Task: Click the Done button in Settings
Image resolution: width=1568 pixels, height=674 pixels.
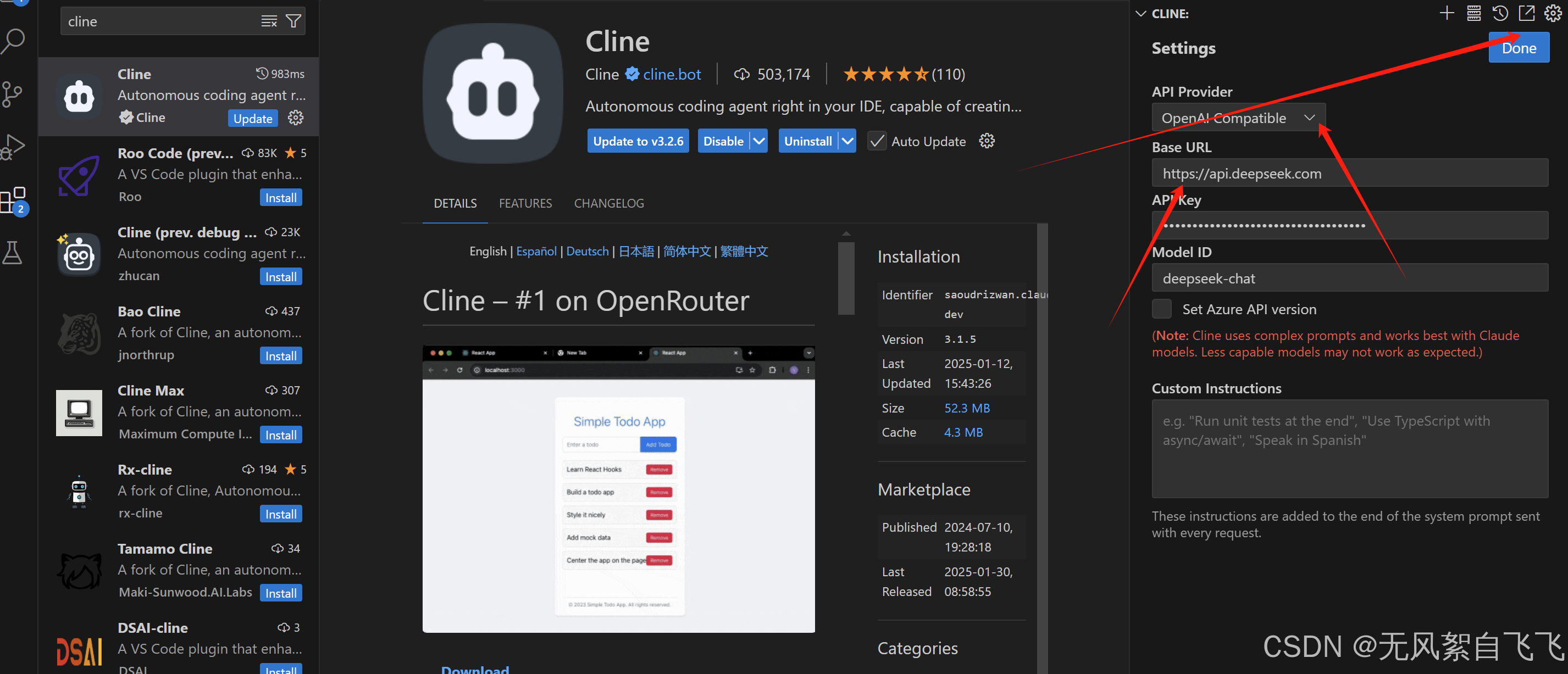Action: coord(1518,49)
